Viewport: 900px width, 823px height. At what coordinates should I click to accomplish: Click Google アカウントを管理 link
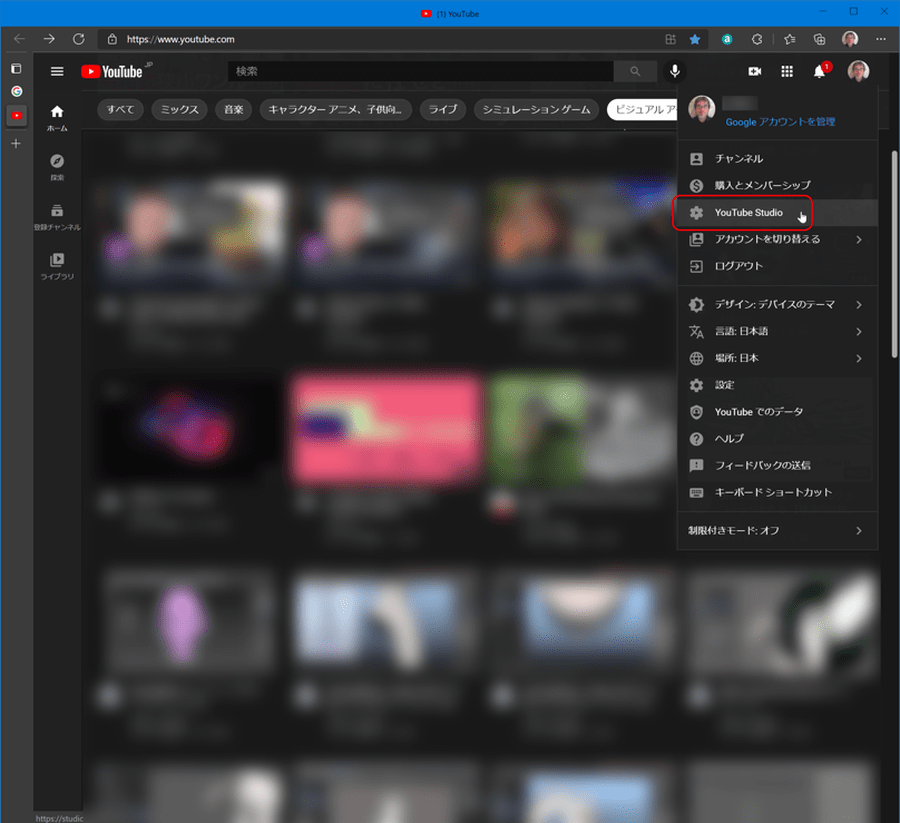pyautogui.click(x=780, y=122)
